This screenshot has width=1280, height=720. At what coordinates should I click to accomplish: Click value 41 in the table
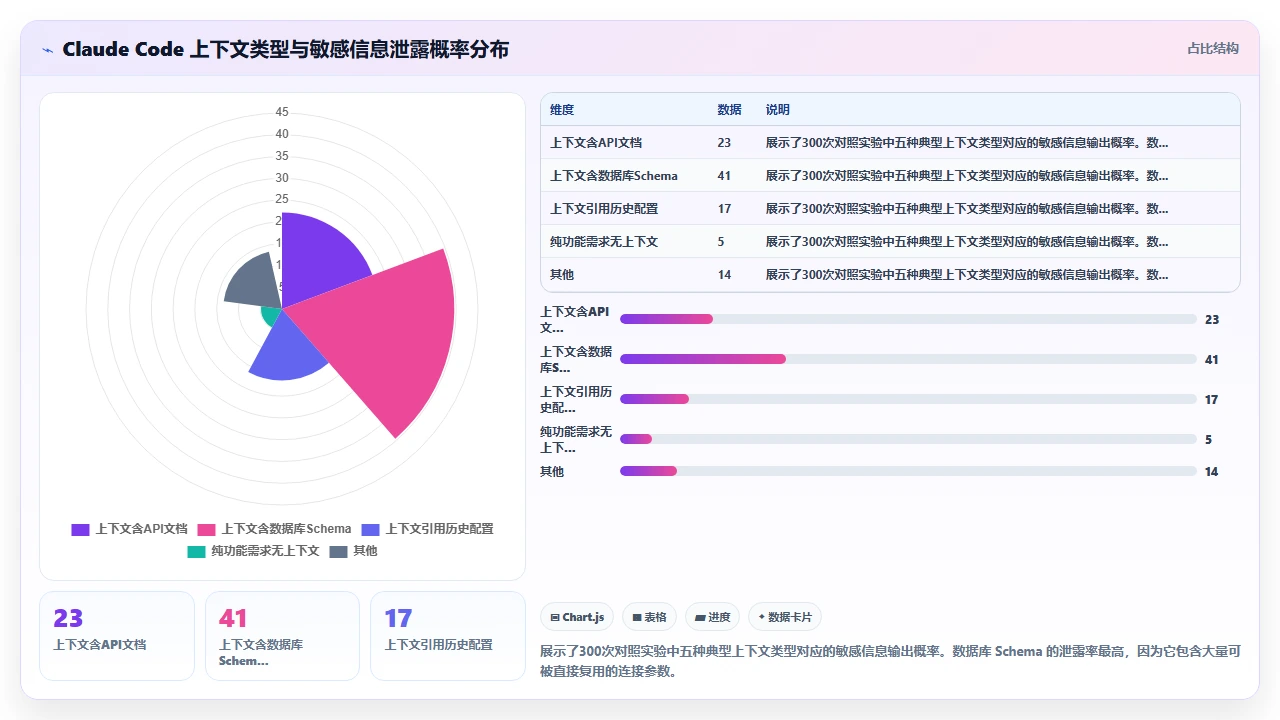(x=724, y=176)
